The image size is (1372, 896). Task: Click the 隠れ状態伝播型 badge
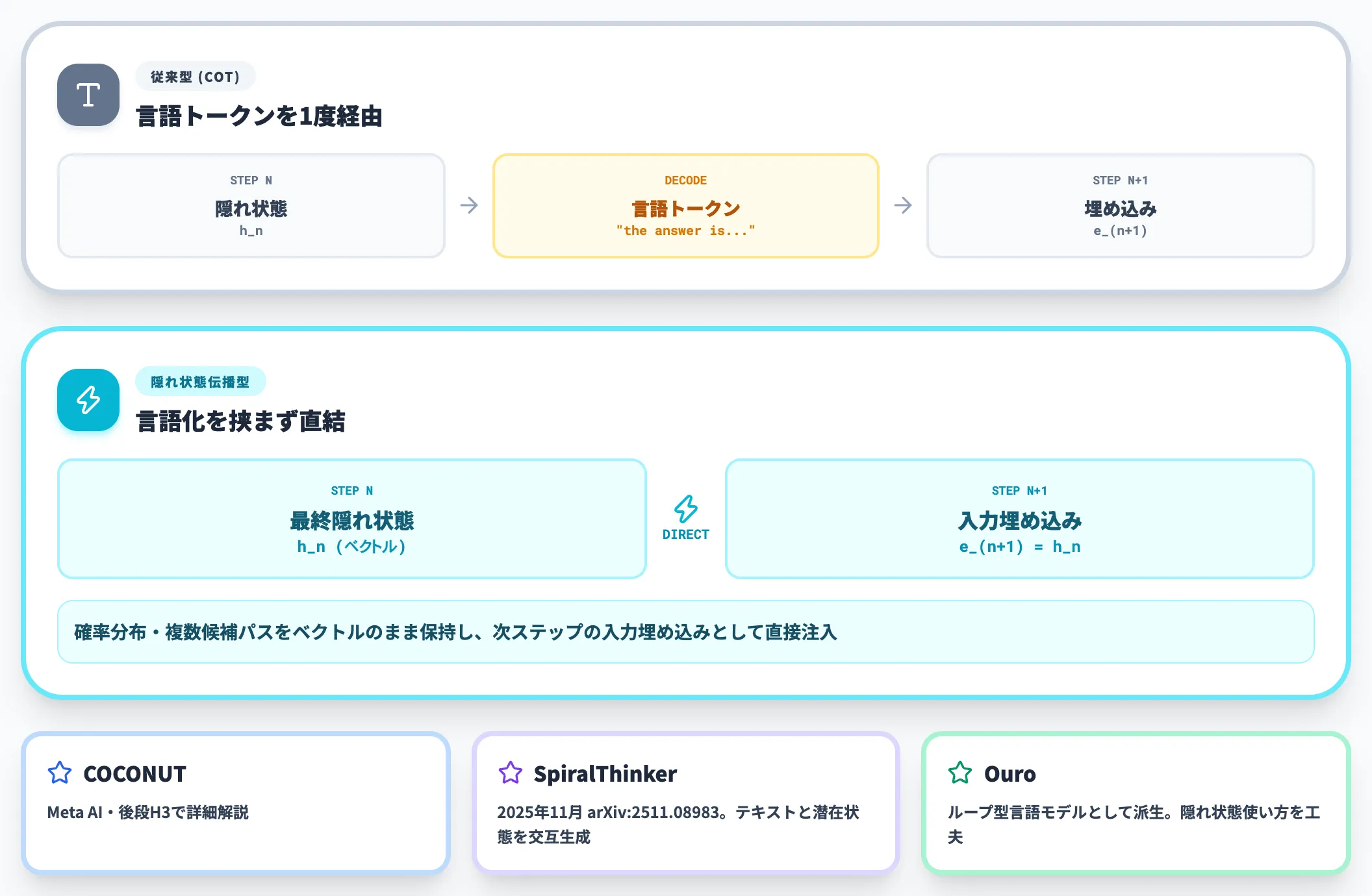pos(200,382)
